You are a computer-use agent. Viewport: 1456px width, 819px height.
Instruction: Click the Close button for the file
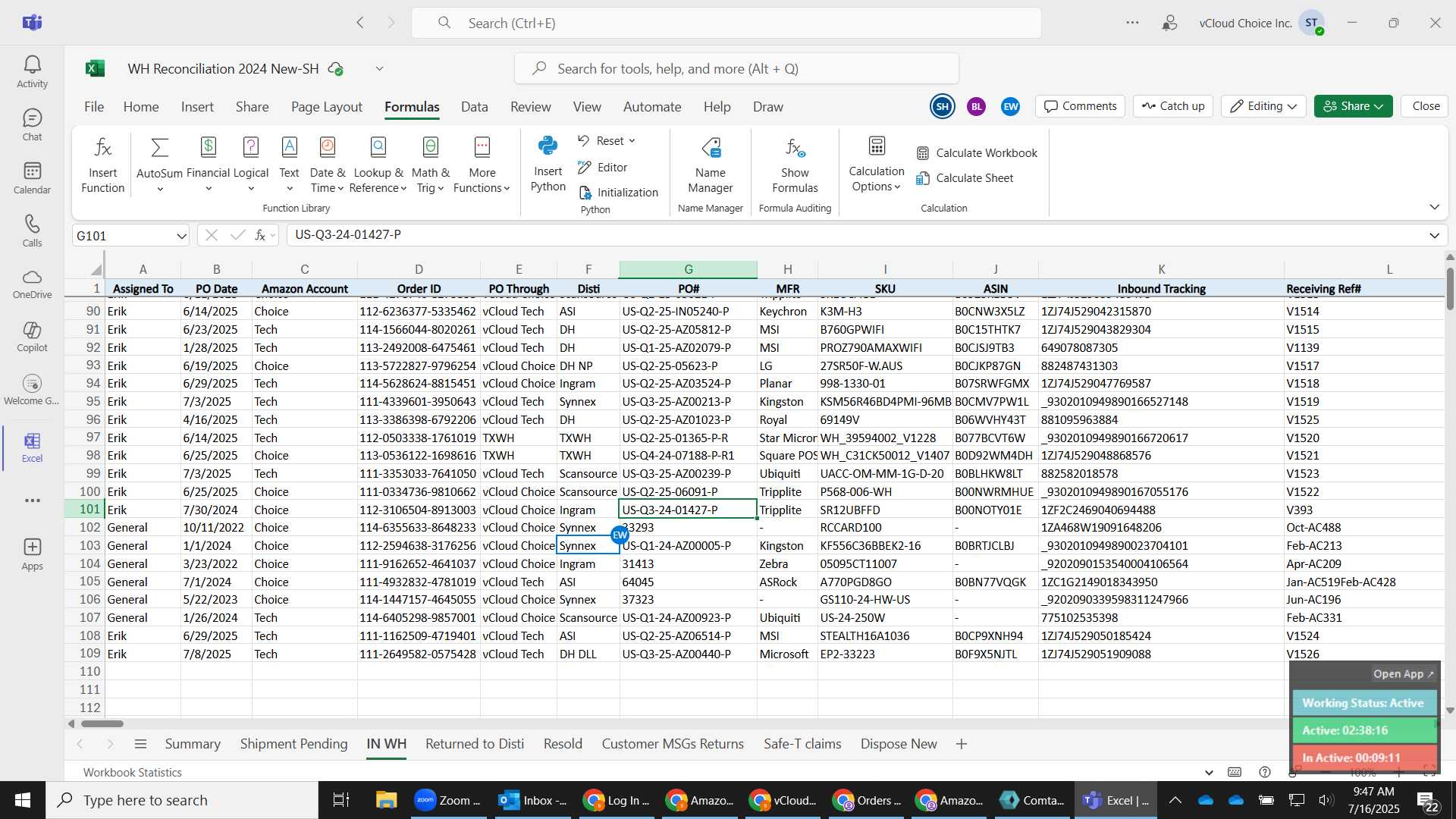tap(1426, 106)
